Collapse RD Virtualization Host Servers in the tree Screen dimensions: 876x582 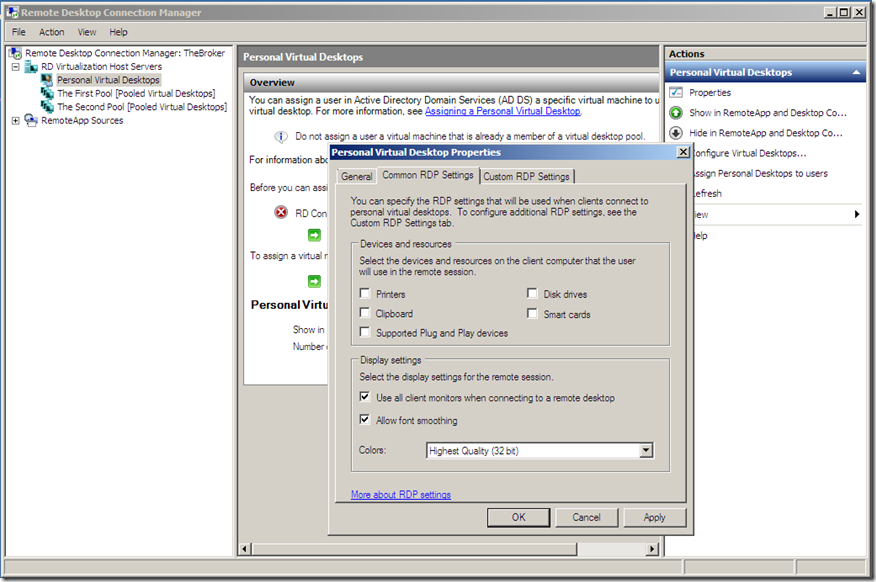pos(14,66)
